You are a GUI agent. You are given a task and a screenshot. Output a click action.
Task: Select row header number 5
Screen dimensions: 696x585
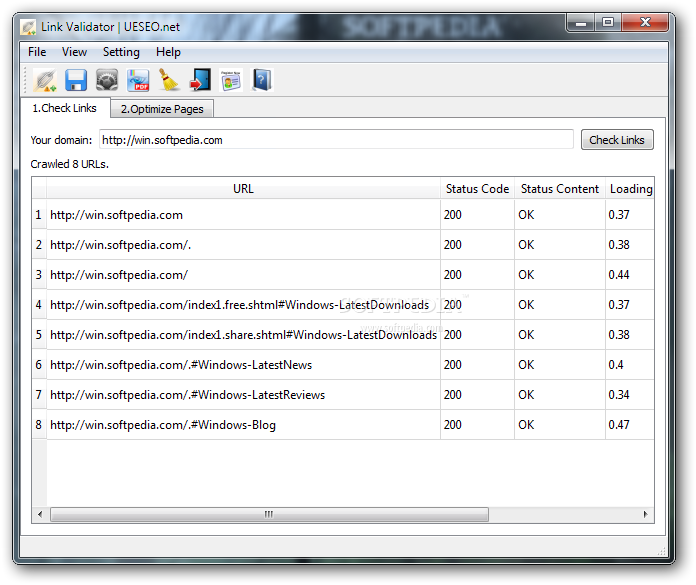[39, 335]
